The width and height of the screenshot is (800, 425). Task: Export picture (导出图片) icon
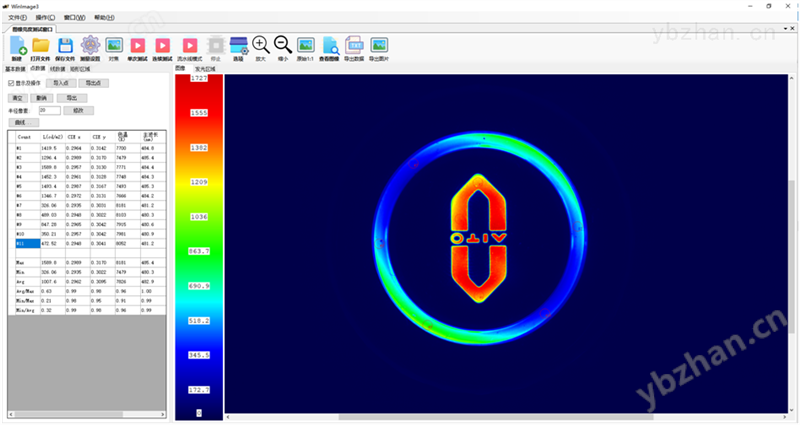click(x=379, y=45)
